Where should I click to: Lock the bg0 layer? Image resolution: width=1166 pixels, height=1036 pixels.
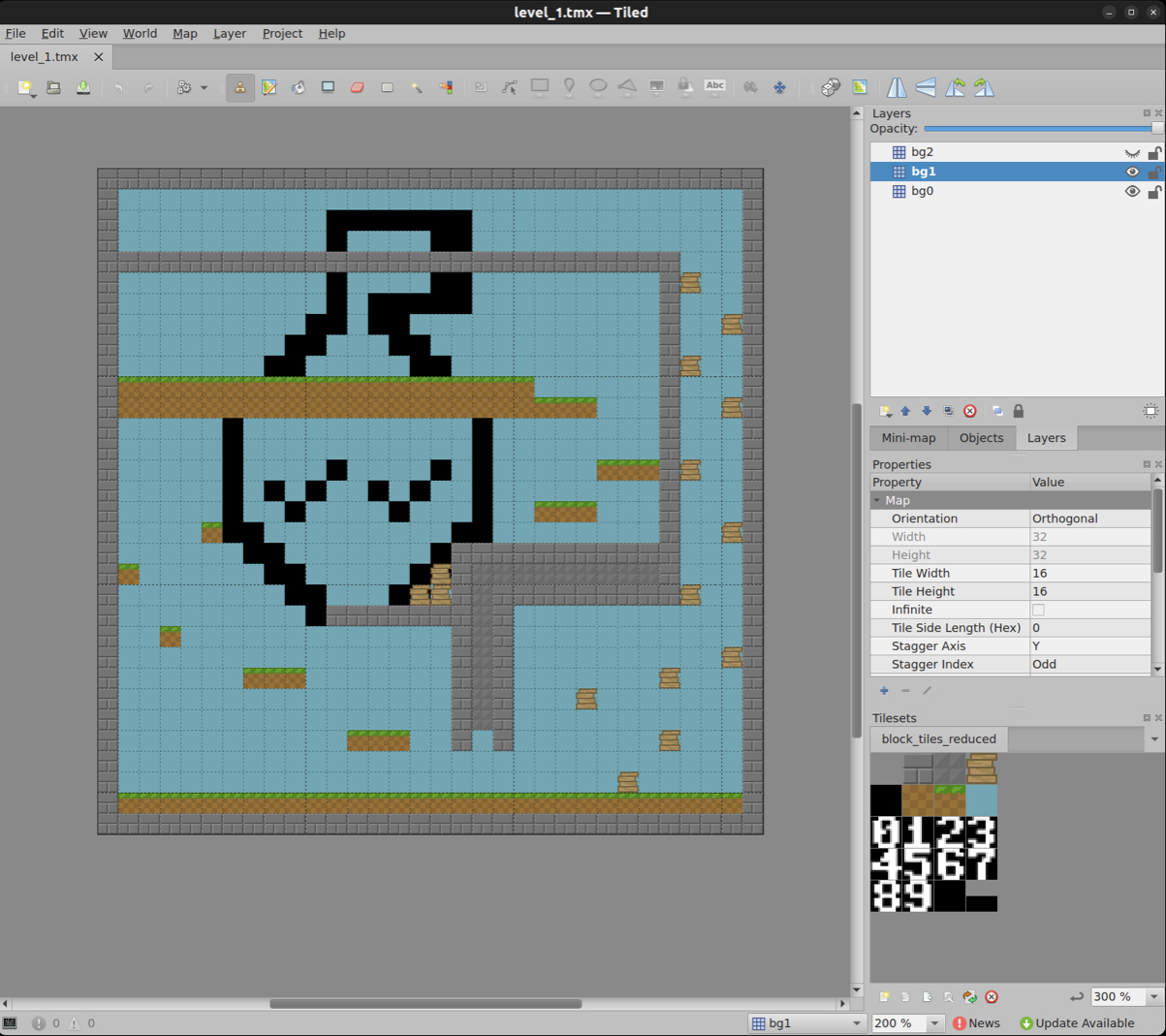tap(1154, 191)
